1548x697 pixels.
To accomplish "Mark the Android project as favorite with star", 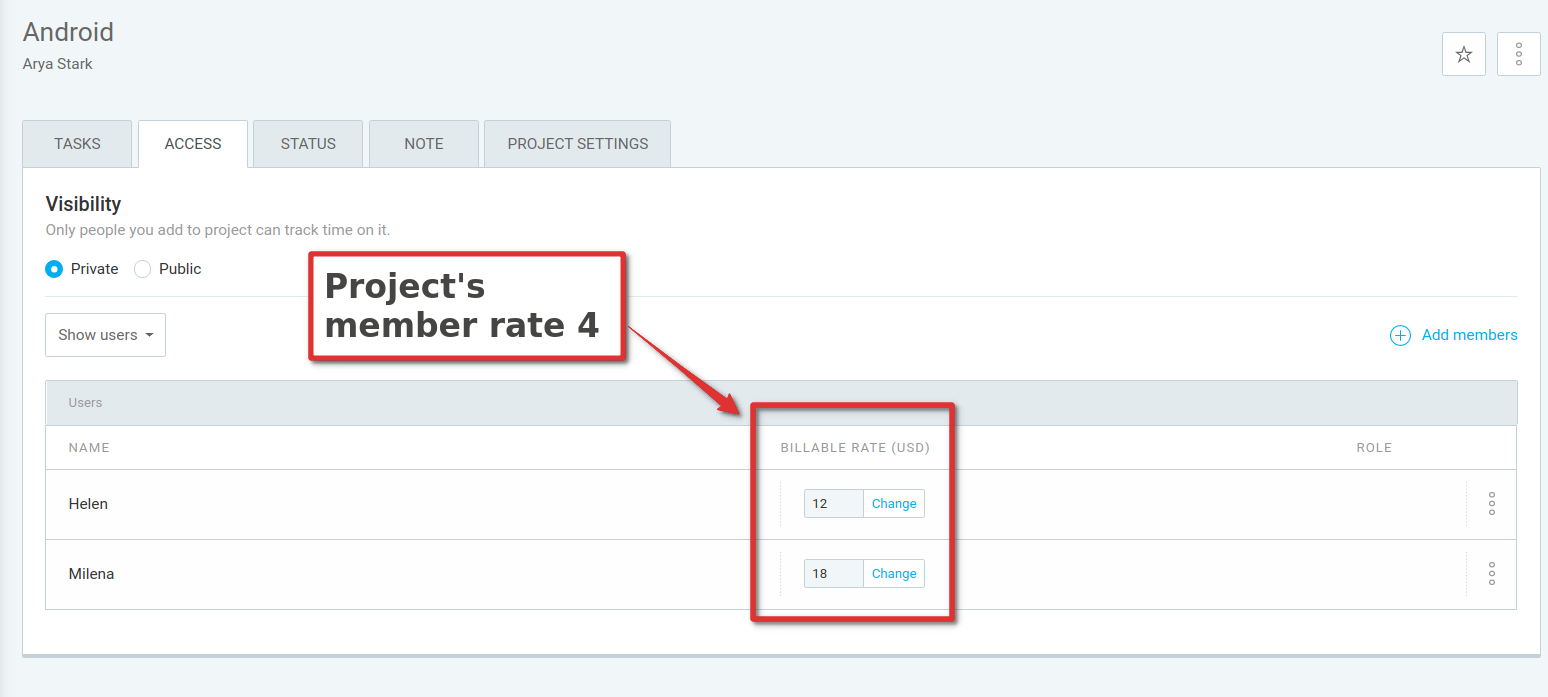I will click(x=1463, y=54).
